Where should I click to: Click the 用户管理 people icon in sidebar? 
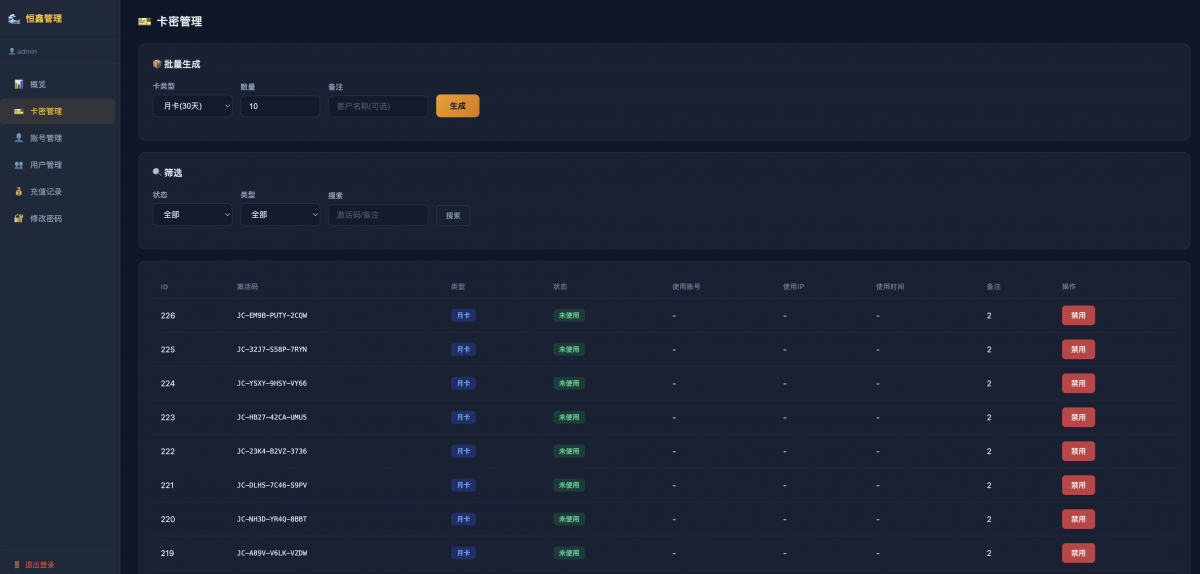(18, 165)
